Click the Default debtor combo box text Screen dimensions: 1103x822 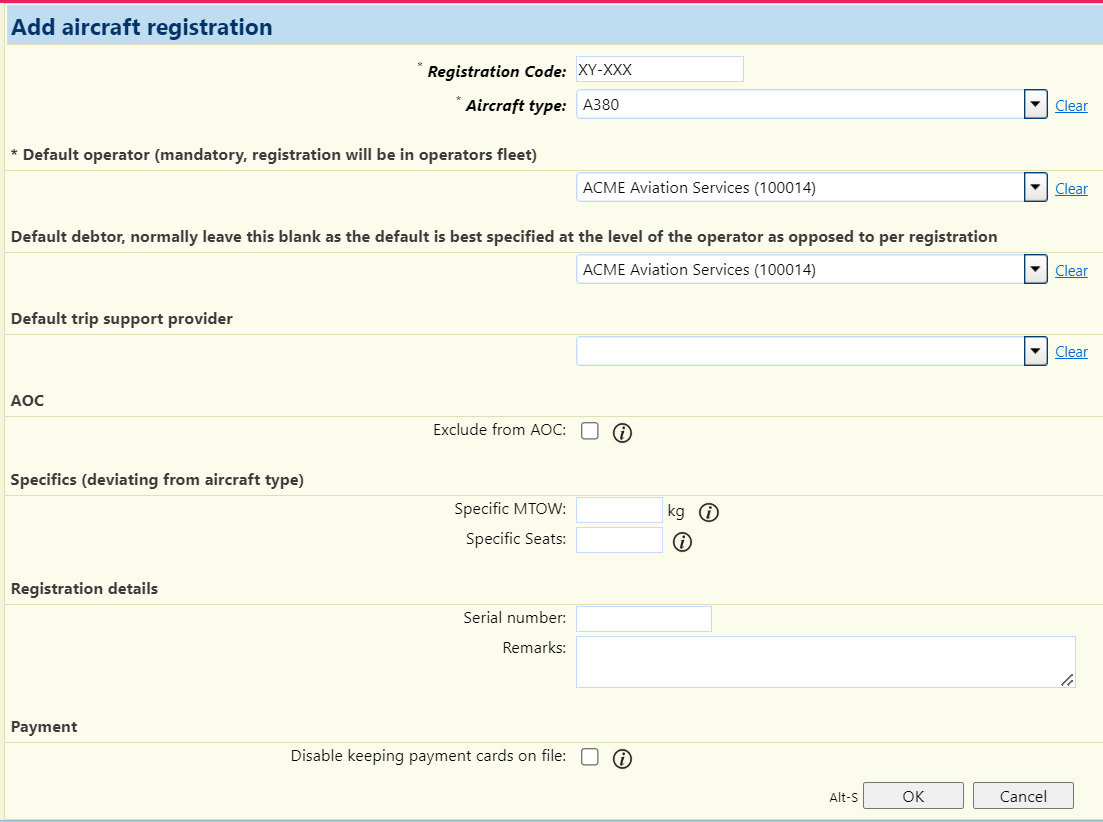[800, 269]
